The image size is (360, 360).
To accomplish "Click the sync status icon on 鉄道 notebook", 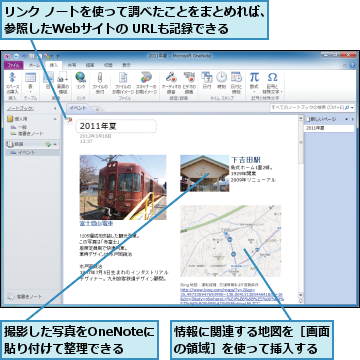I will click(x=48, y=144).
